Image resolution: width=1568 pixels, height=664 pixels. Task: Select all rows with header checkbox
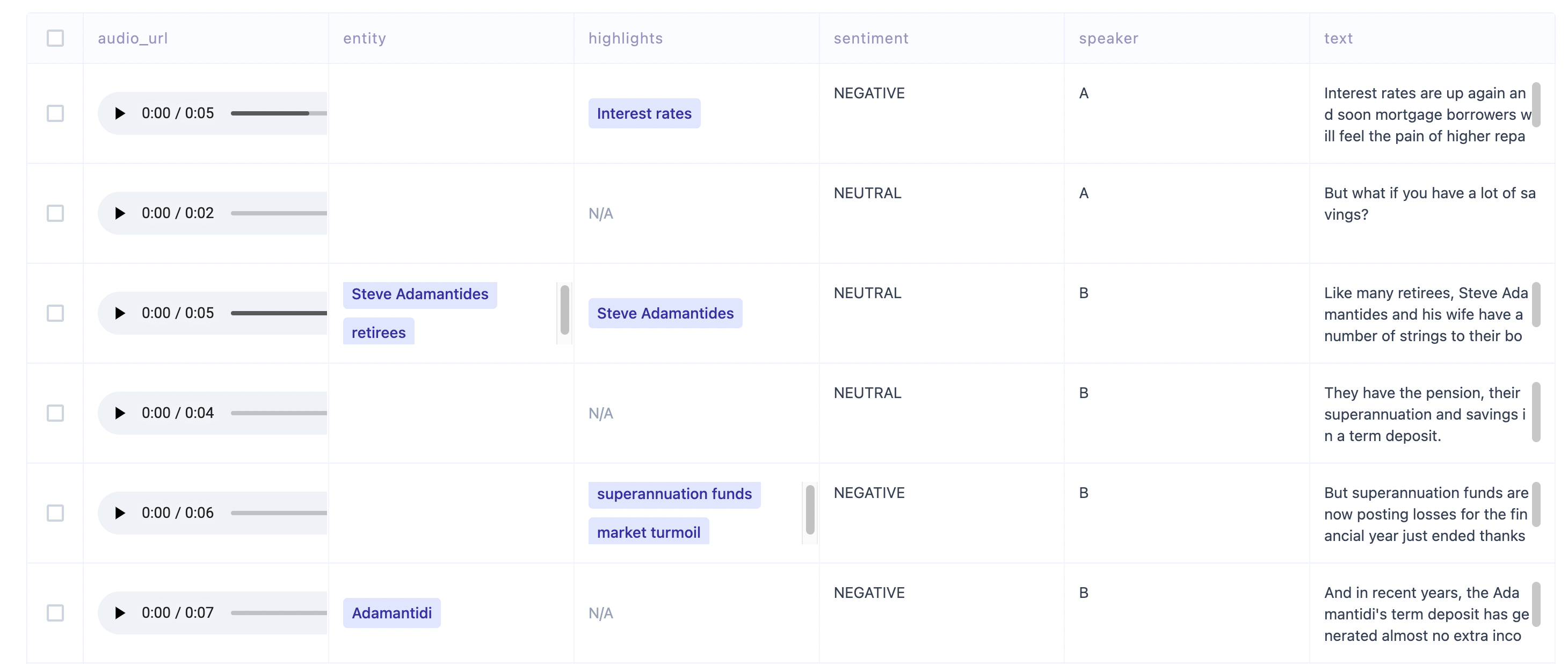pyautogui.click(x=55, y=38)
